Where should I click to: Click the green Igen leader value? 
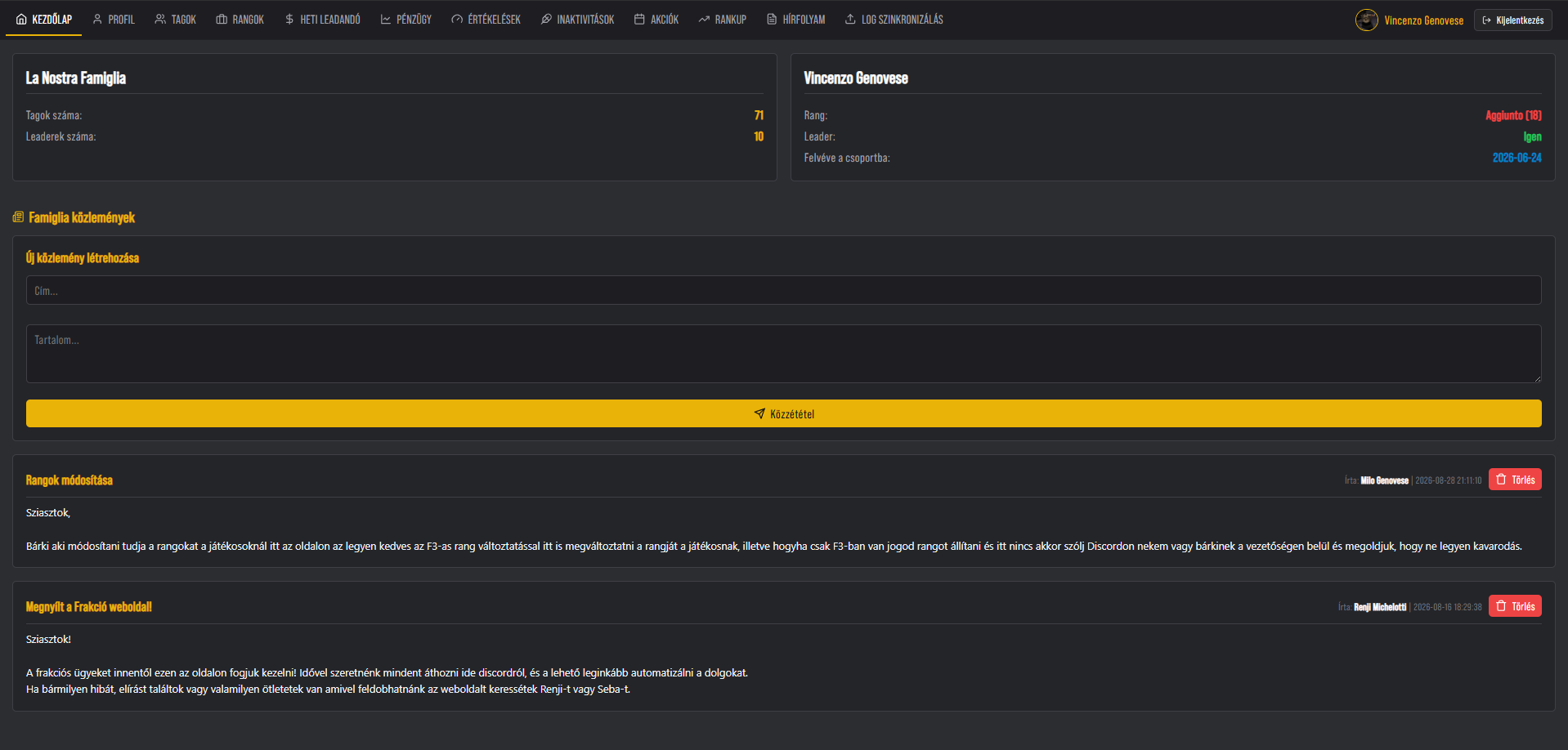[1532, 136]
